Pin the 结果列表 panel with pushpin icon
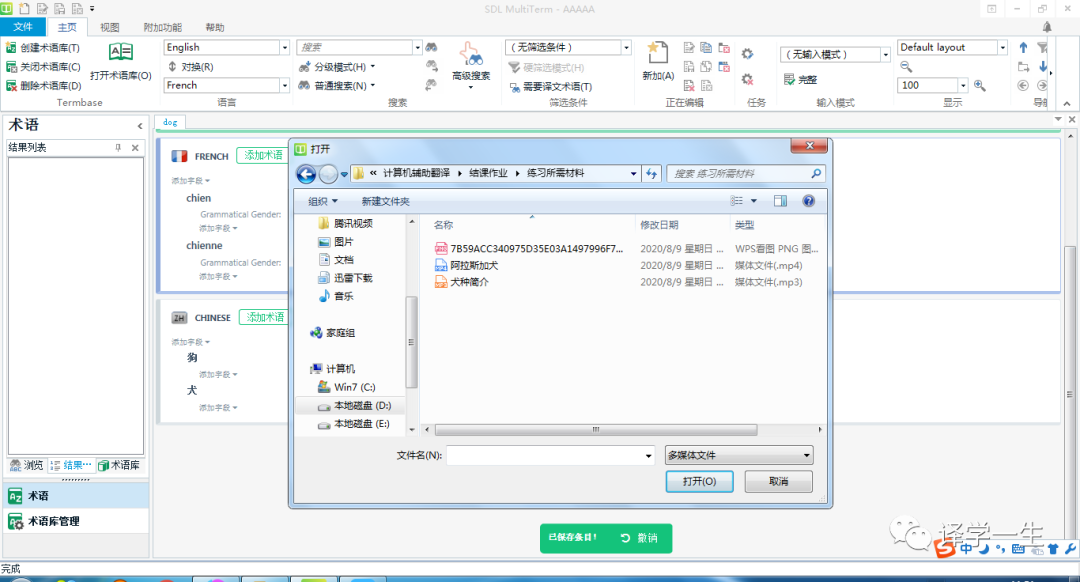1080x582 pixels. pyautogui.click(x=118, y=147)
